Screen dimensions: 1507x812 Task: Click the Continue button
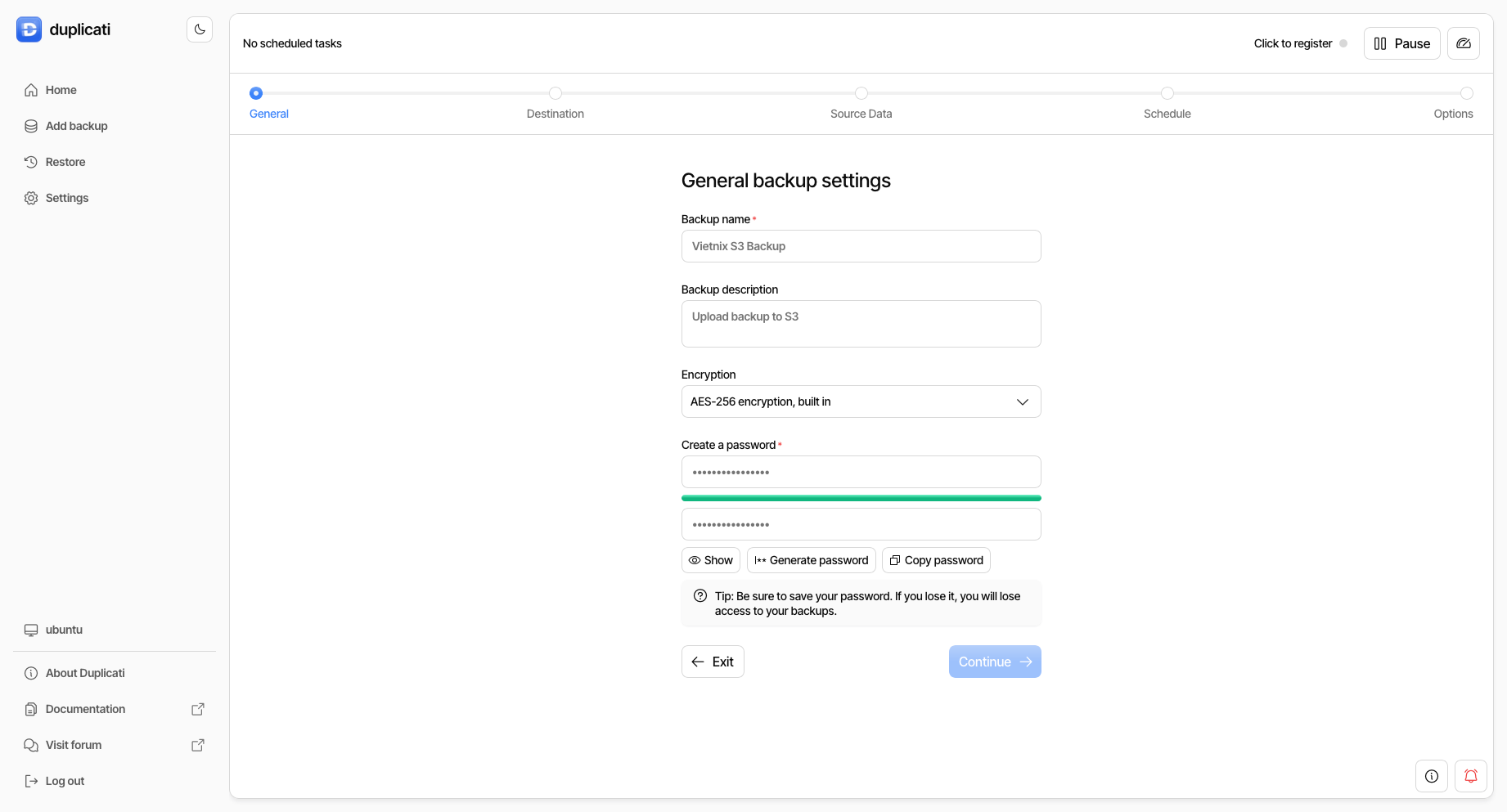(x=995, y=662)
